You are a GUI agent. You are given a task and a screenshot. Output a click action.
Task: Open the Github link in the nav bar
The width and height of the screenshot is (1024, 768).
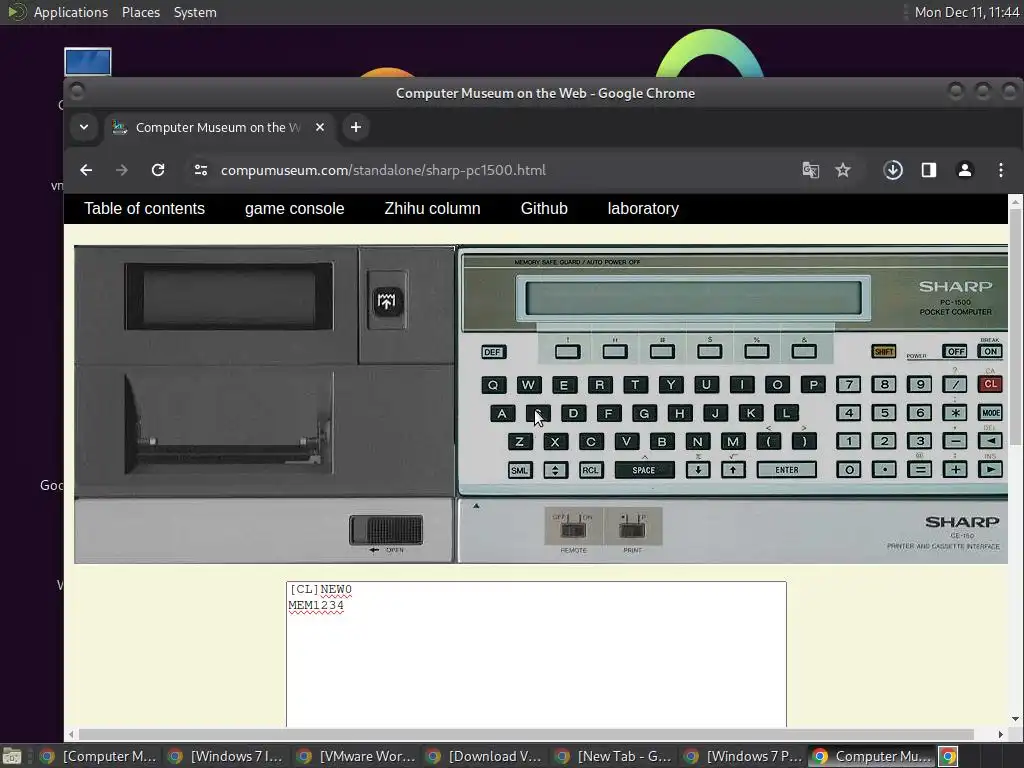pyautogui.click(x=544, y=209)
